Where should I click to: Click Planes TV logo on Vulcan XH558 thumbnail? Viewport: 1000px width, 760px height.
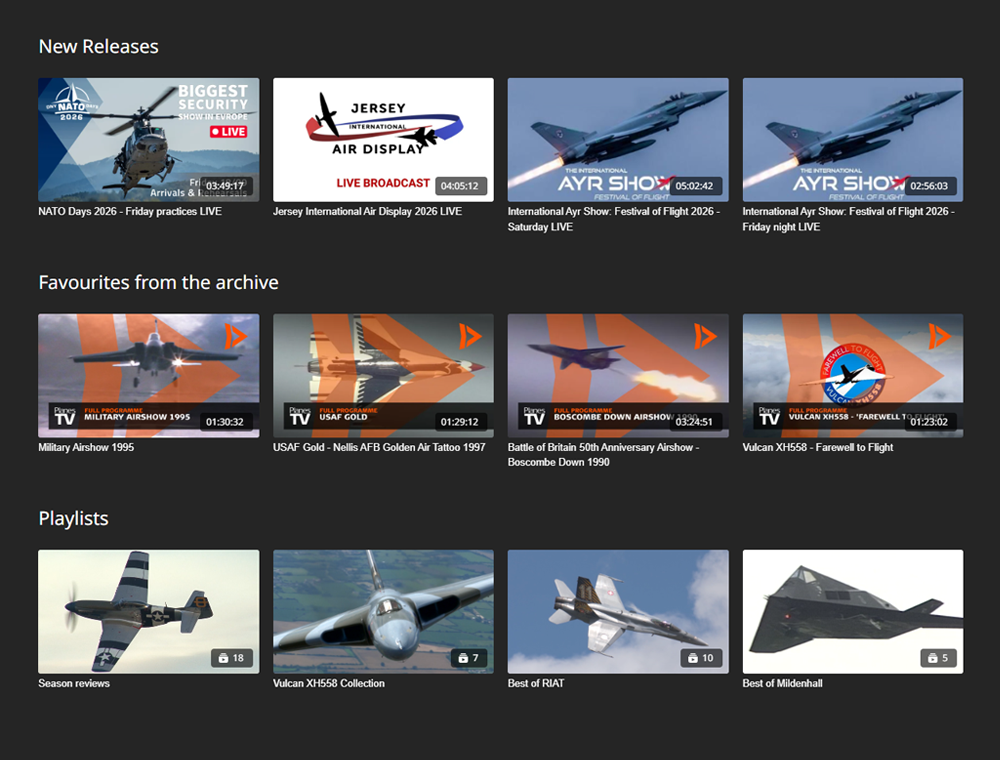(x=768, y=416)
